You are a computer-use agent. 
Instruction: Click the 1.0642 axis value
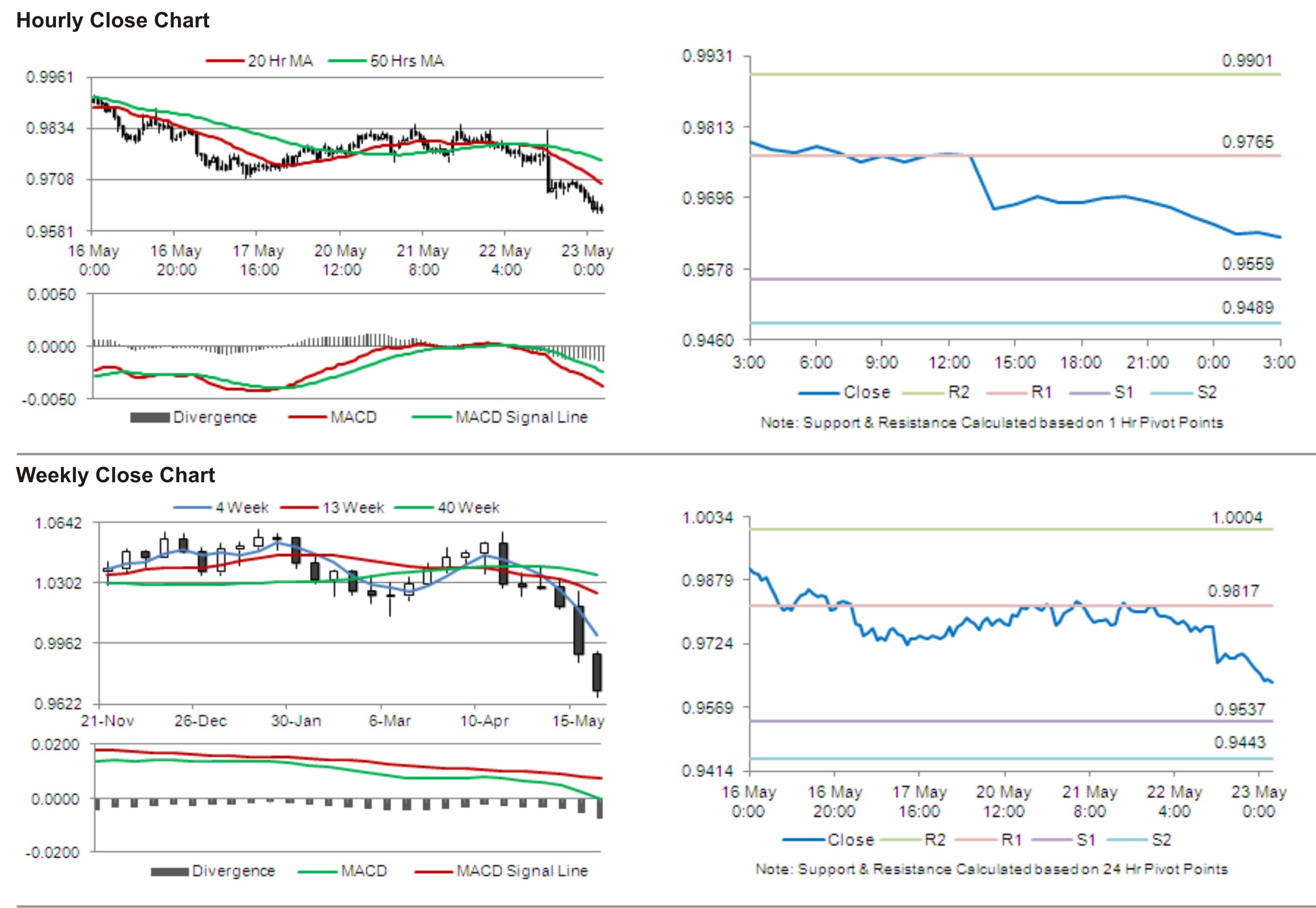tap(58, 523)
